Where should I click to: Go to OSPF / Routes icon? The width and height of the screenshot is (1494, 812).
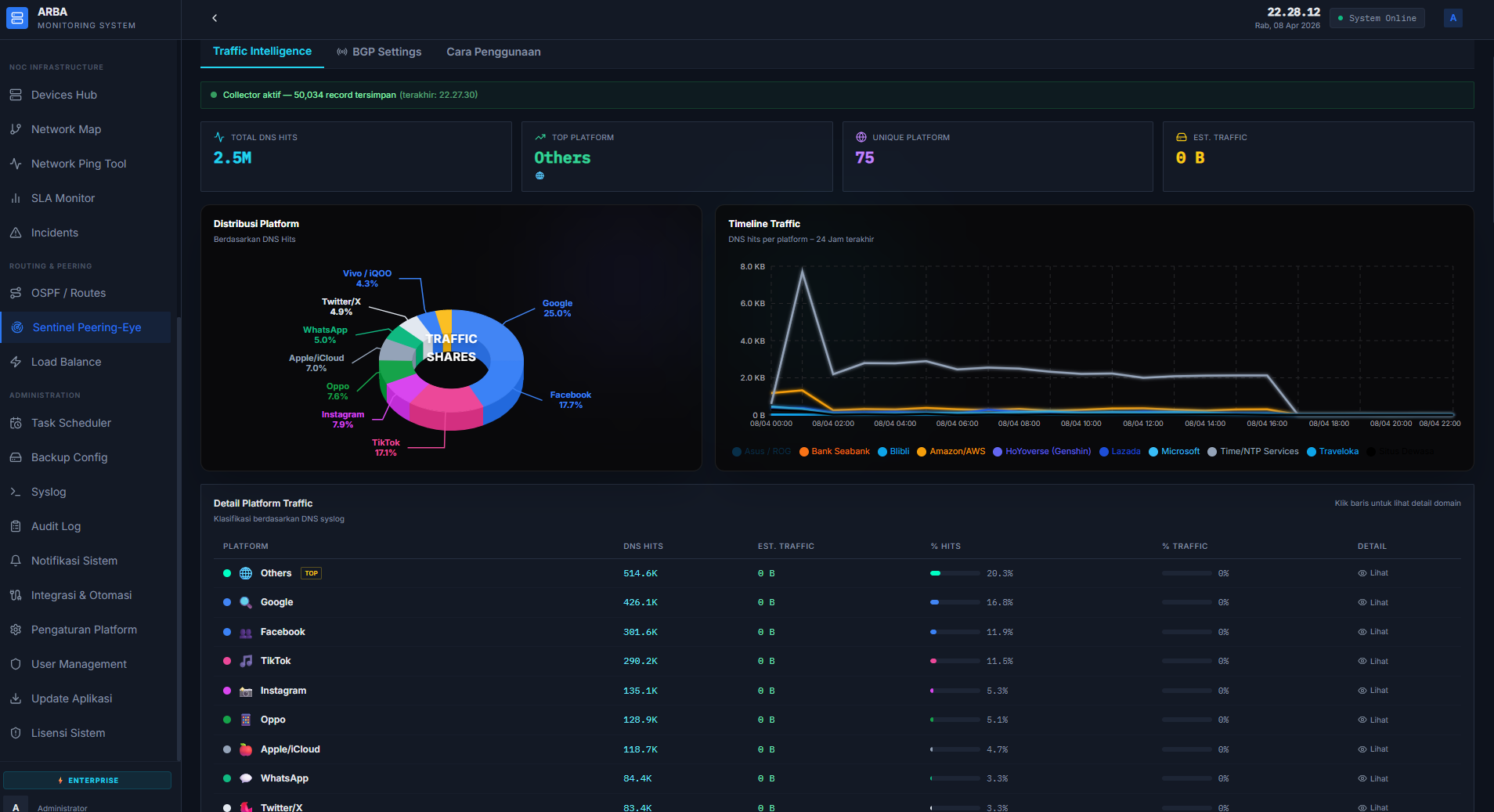point(16,293)
